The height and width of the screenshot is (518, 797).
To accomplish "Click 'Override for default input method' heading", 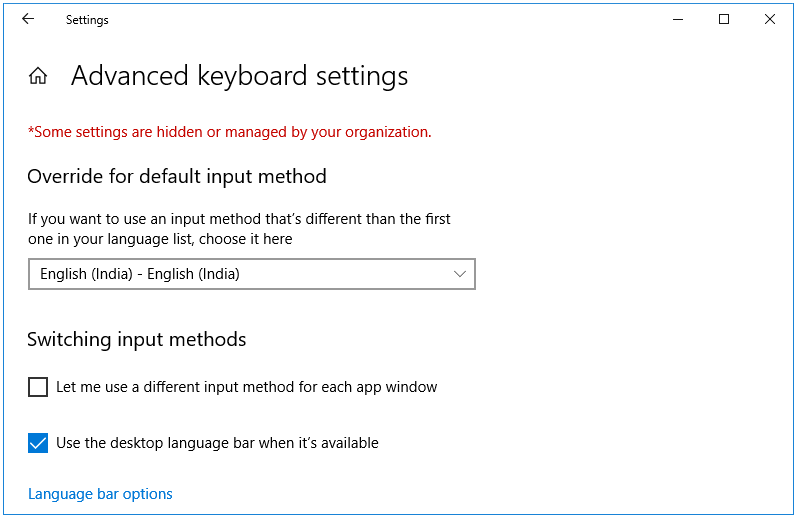I will [177, 177].
